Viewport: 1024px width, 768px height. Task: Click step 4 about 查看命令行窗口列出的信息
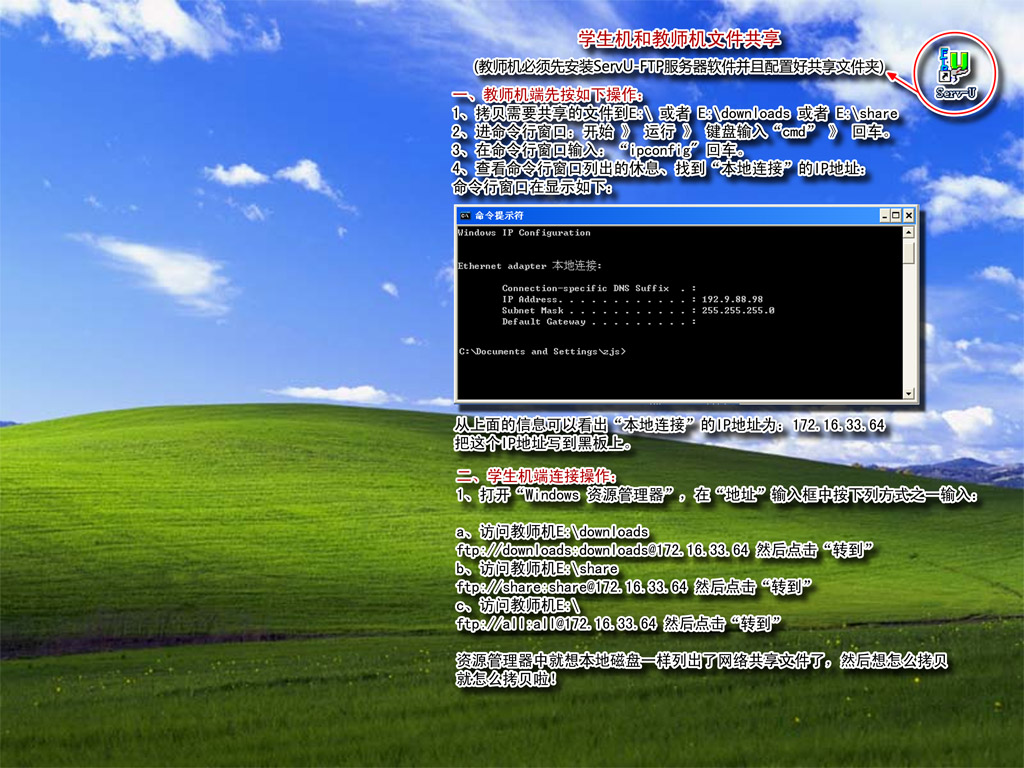coord(659,168)
